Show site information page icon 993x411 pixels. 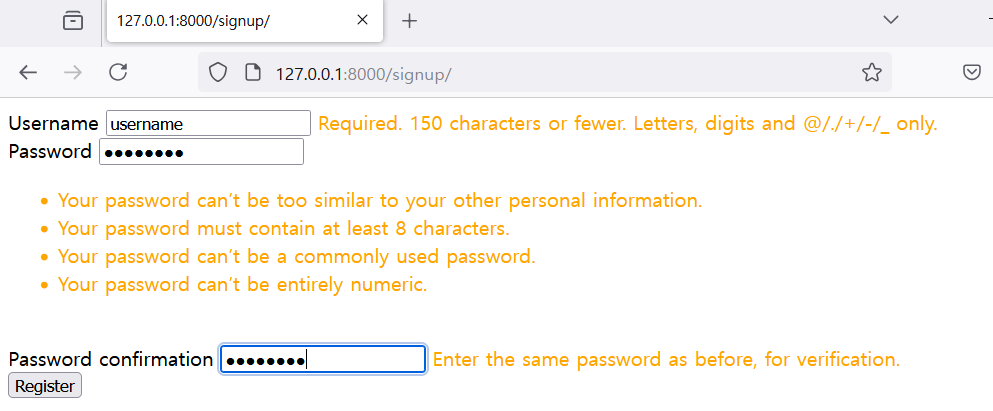[x=253, y=72]
